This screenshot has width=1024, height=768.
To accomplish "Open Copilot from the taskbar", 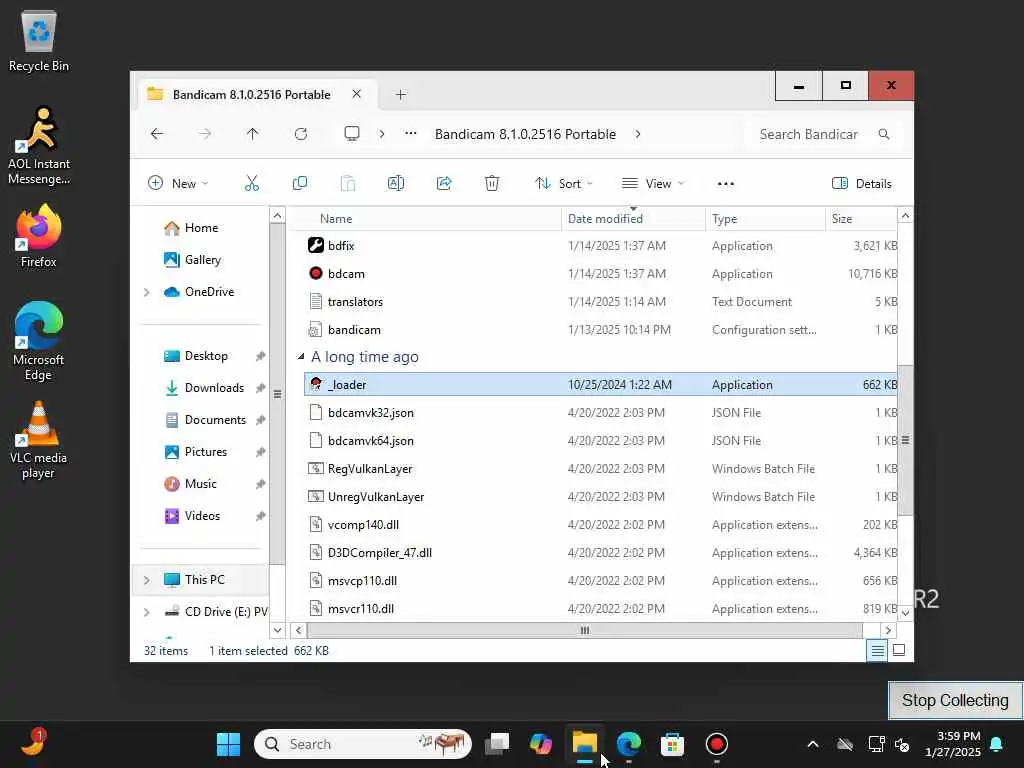I will [541, 744].
